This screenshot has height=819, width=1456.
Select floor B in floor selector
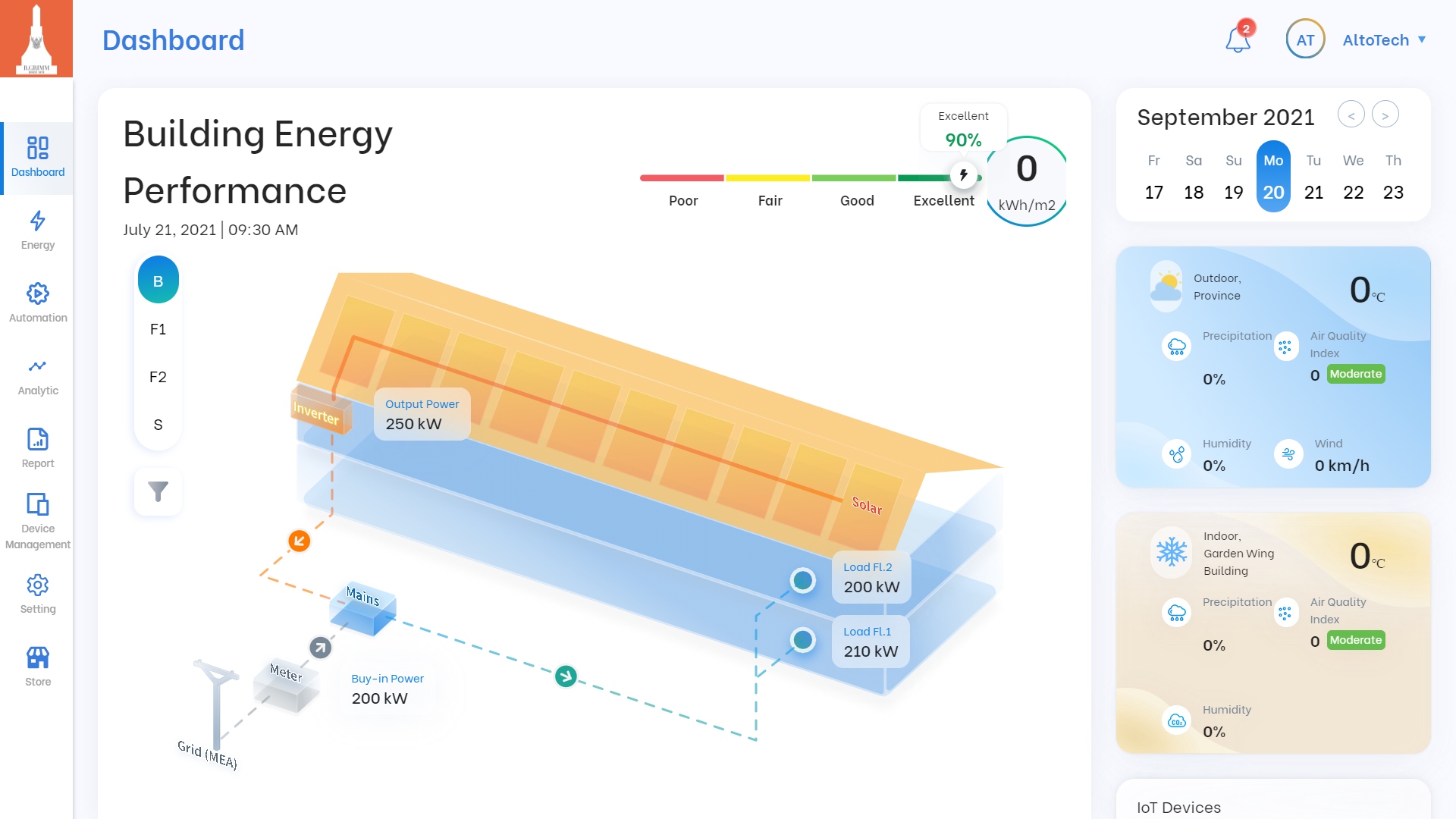click(158, 281)
